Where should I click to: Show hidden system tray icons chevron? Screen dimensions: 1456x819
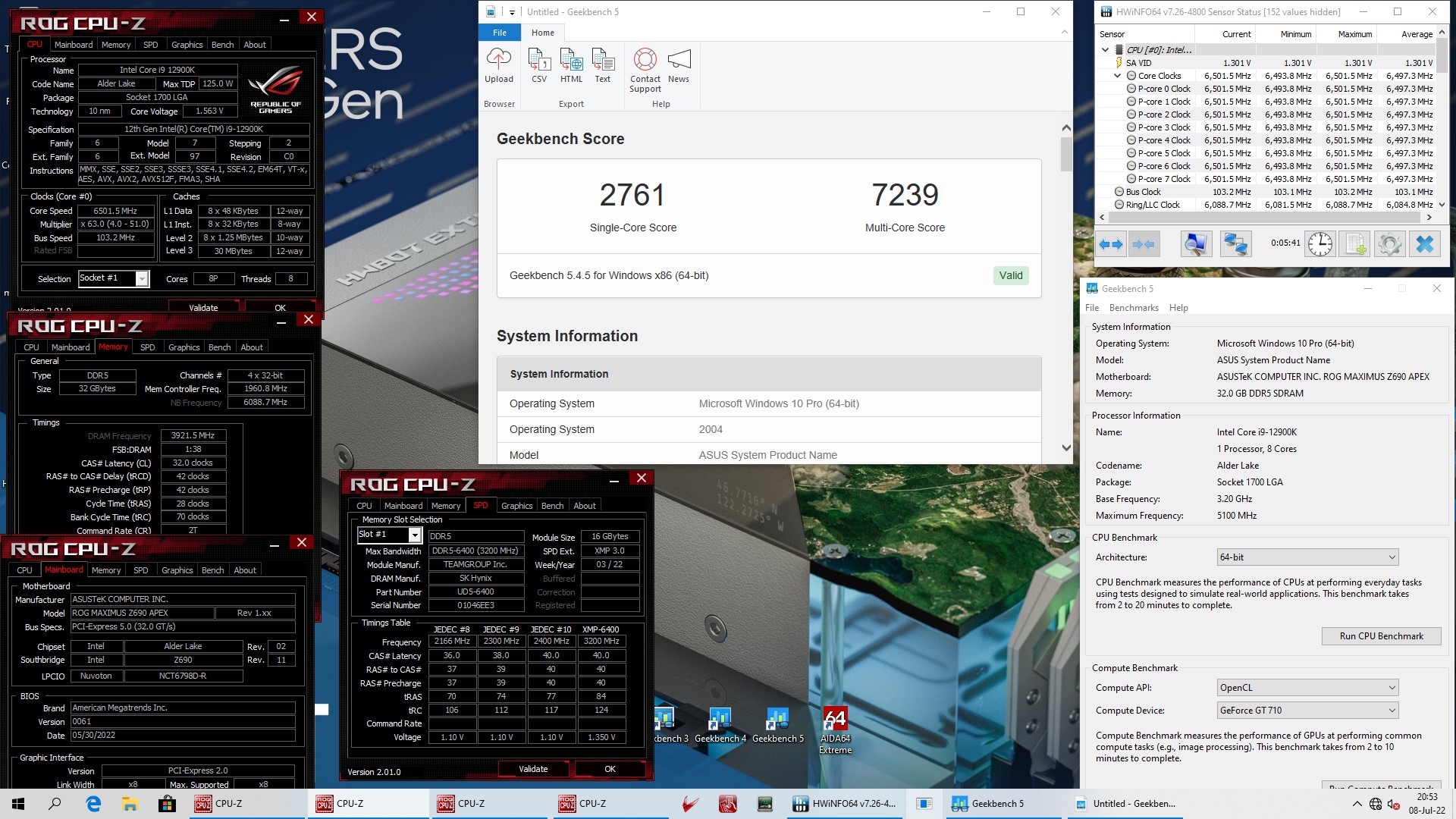(1357, 804)
